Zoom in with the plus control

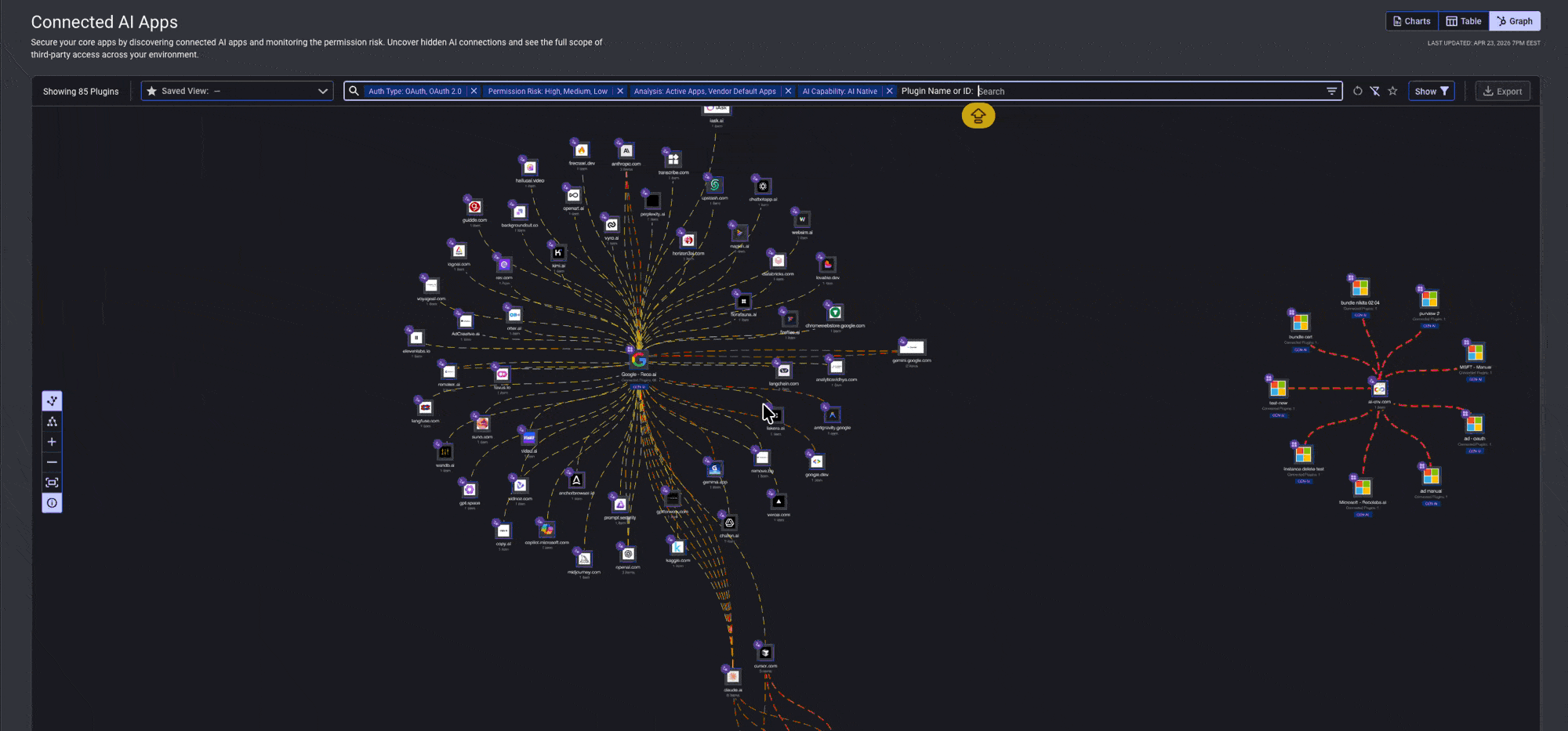(x=52, y=442)
